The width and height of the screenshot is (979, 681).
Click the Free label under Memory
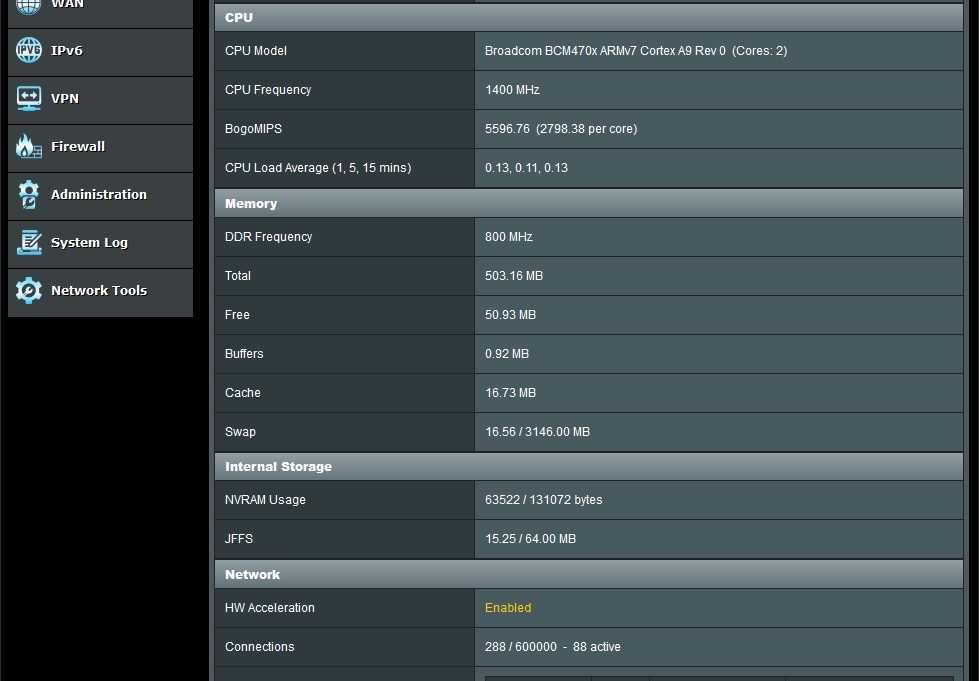pyautogui.click(x=237, y=315)
